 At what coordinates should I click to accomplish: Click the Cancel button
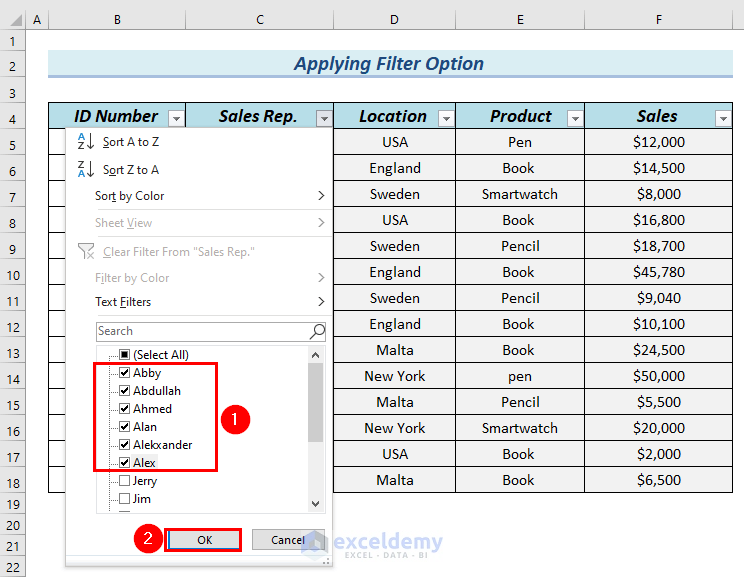287,540
